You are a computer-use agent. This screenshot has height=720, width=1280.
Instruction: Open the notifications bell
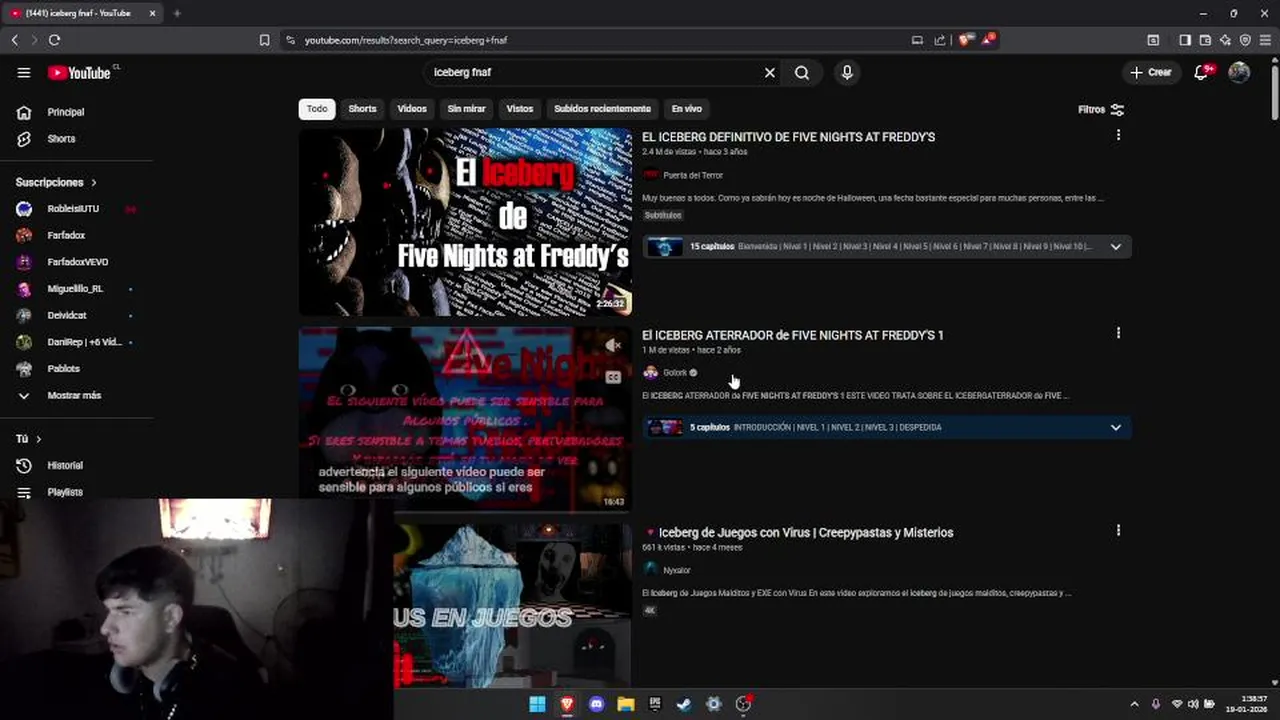[1202, 72]
